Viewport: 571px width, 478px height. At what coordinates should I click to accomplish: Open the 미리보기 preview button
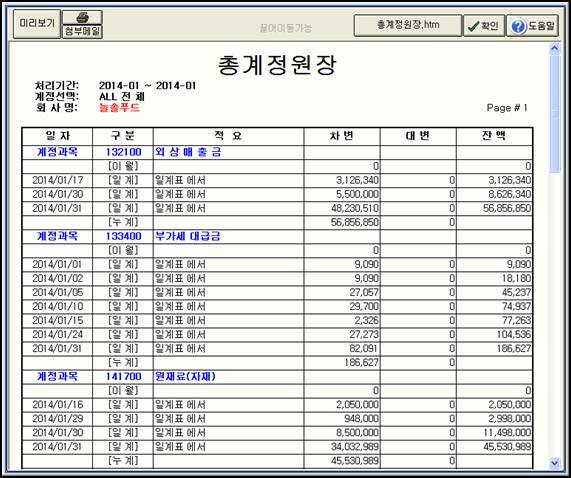(37, 24)
